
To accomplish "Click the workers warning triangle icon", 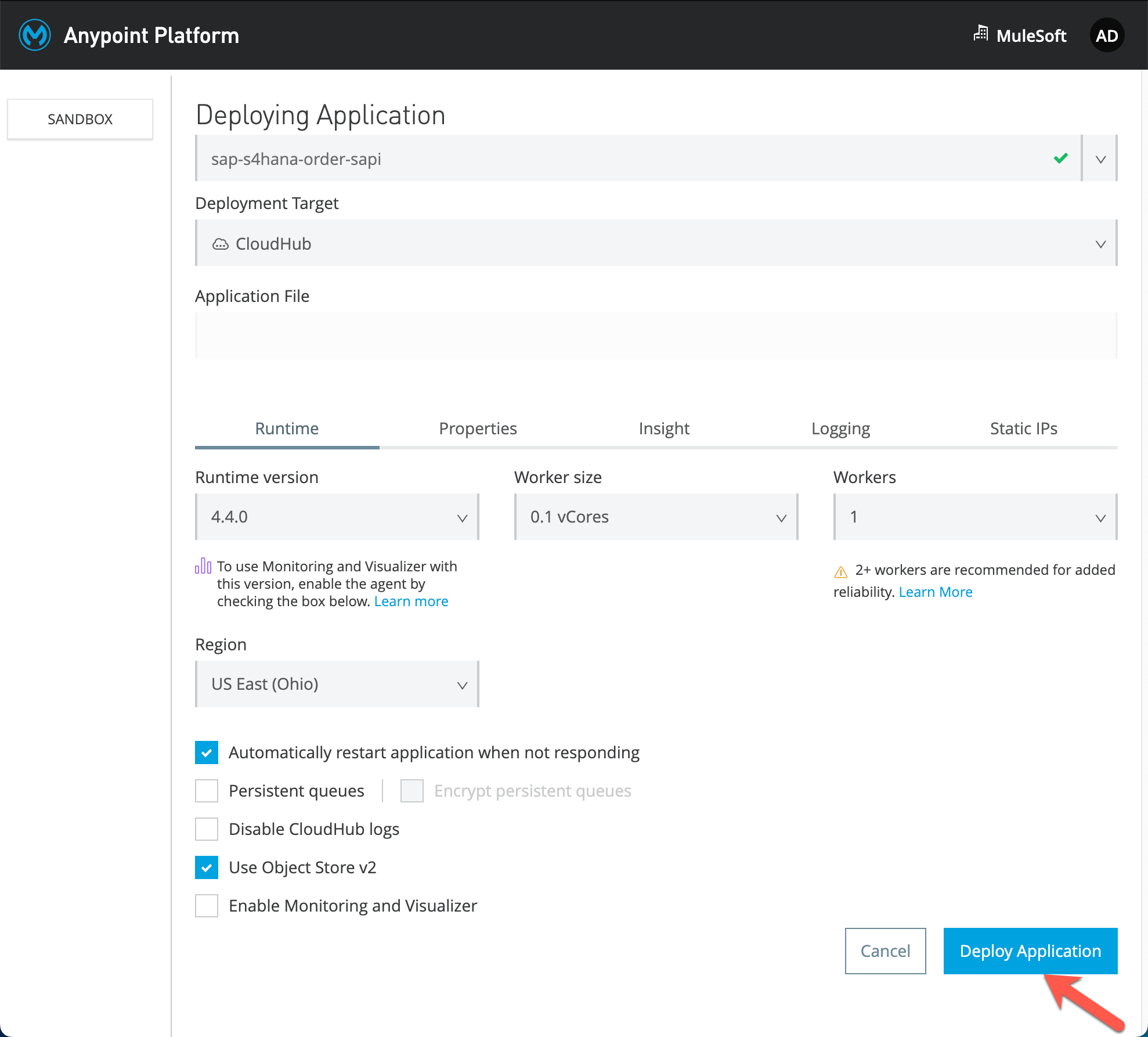I will 841,572.
